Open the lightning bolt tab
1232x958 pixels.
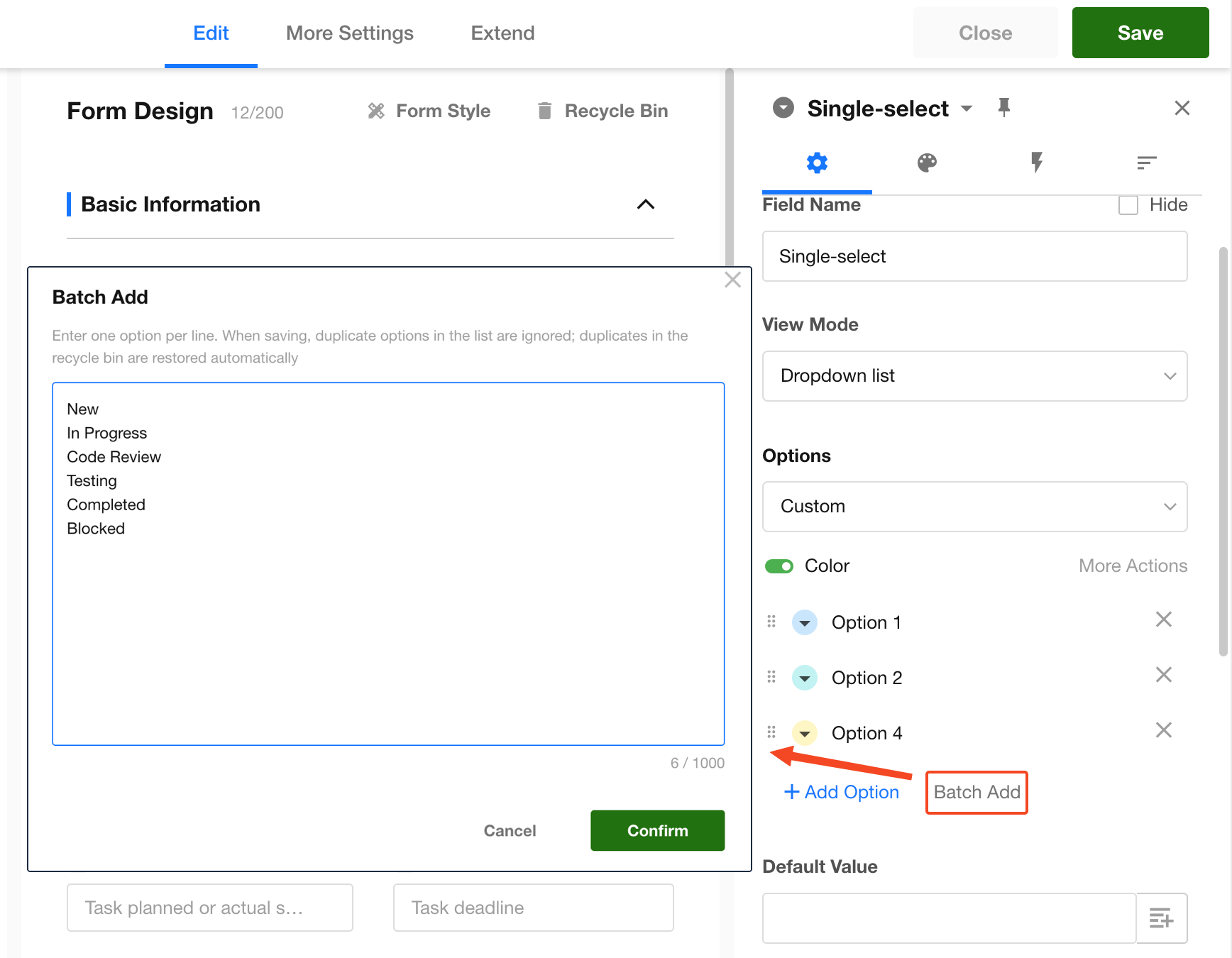pyautogui.click(x=1036, y=163)
